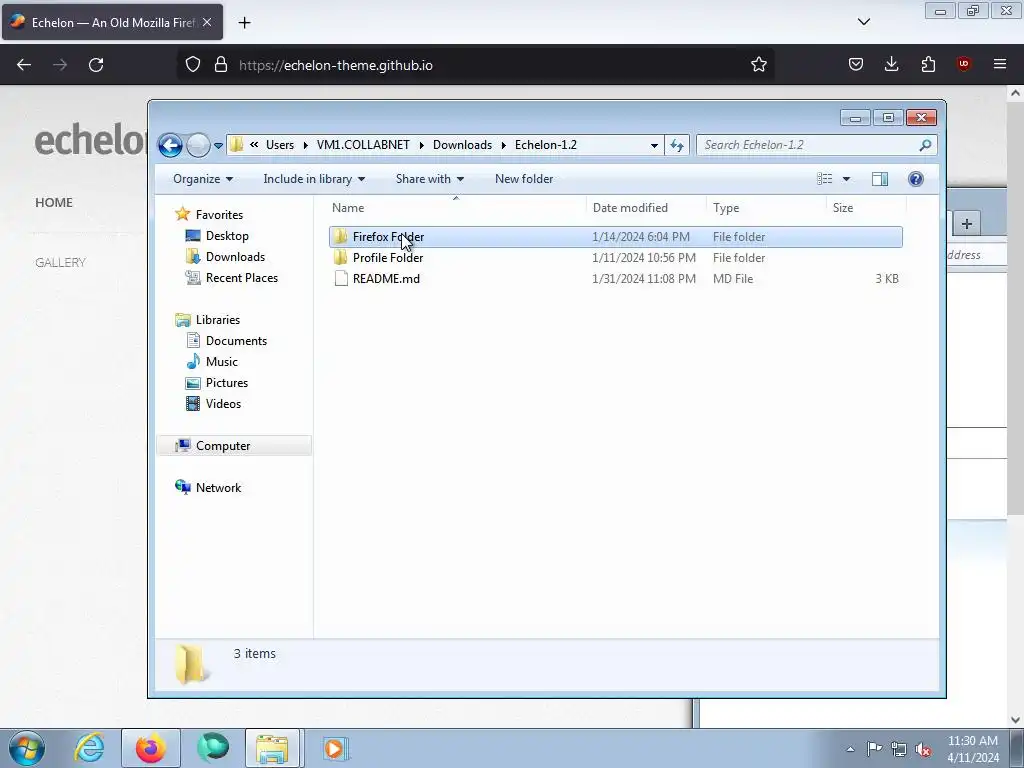Click the Profile Folder folder icon
This screenshot has height=768, width=1024.
340,258
